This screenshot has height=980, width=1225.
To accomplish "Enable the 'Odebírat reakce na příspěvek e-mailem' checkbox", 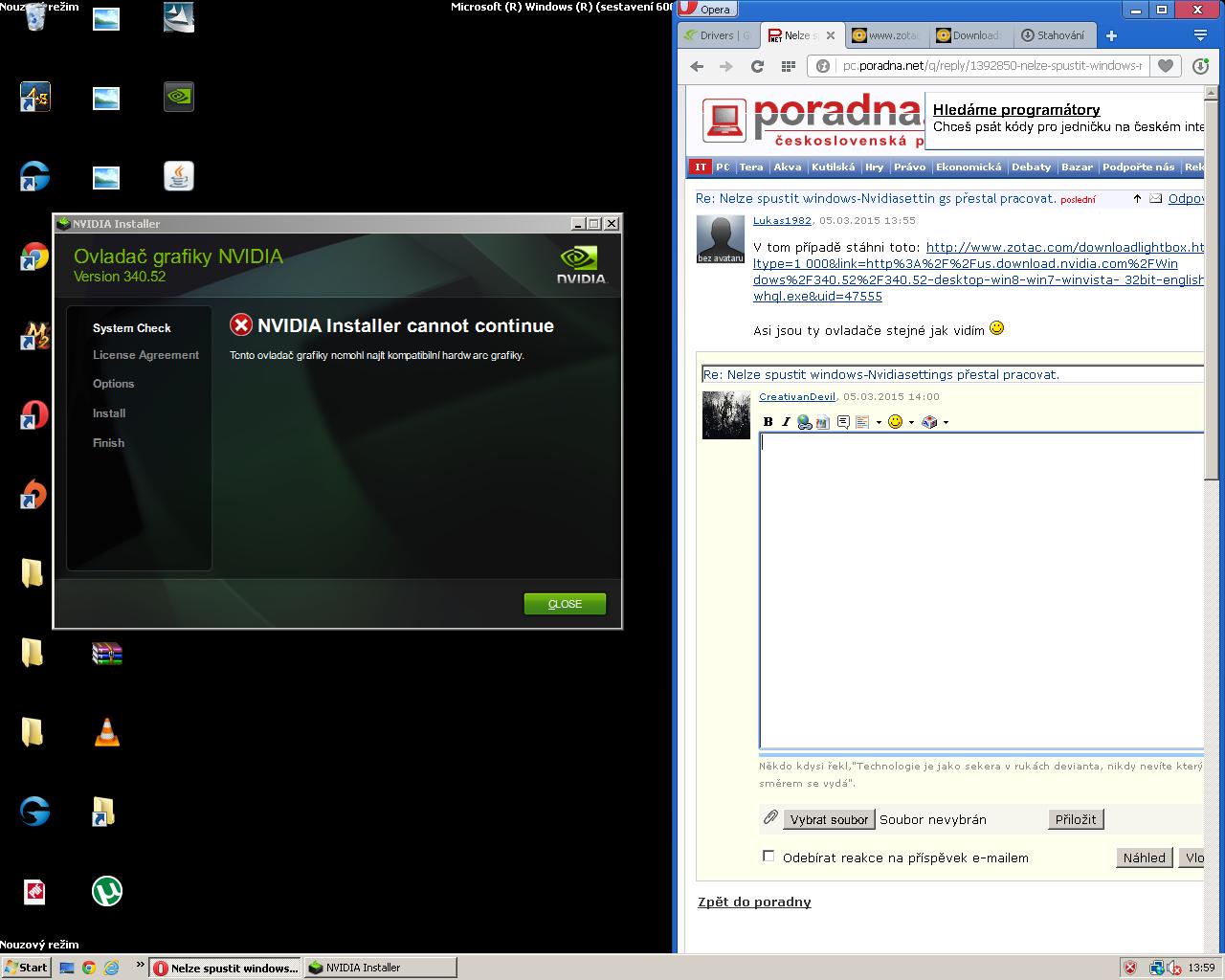I will click(768, 856).
